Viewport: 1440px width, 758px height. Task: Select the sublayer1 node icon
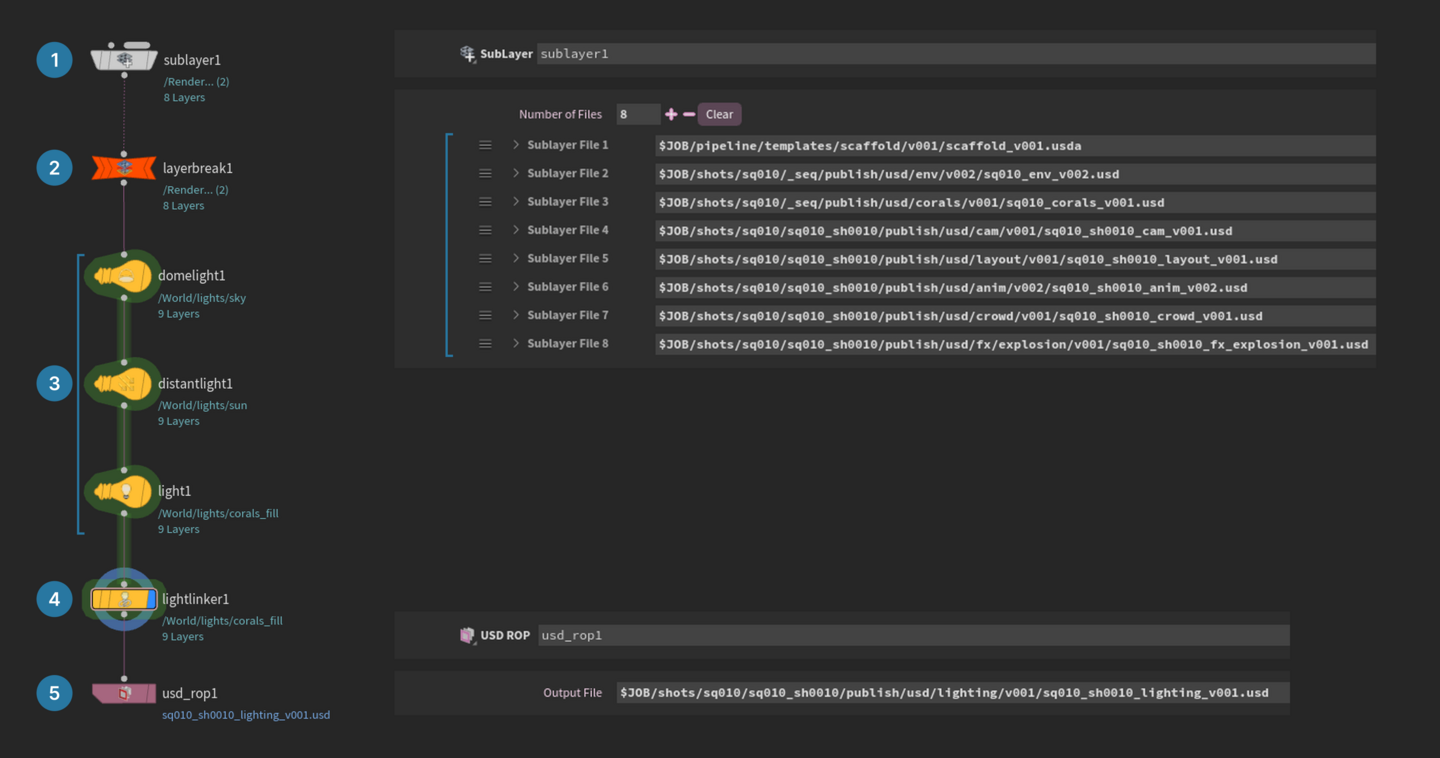tap(124, 59)
